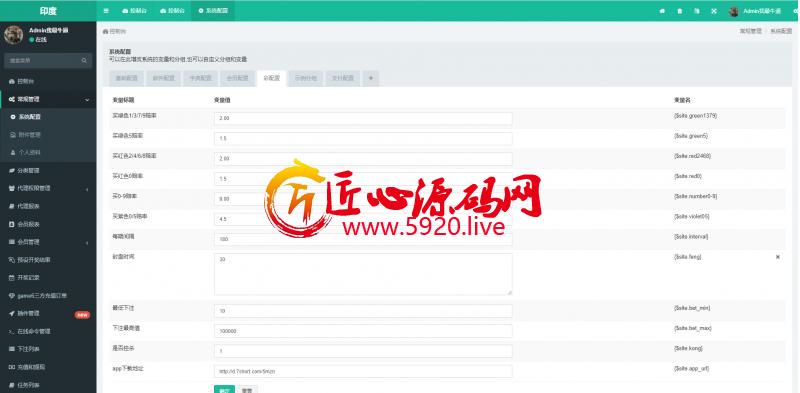The width and height of the screenshot is (800, 393).
Task: Open the gears icon at header's far right
Action: click(796, 11)
